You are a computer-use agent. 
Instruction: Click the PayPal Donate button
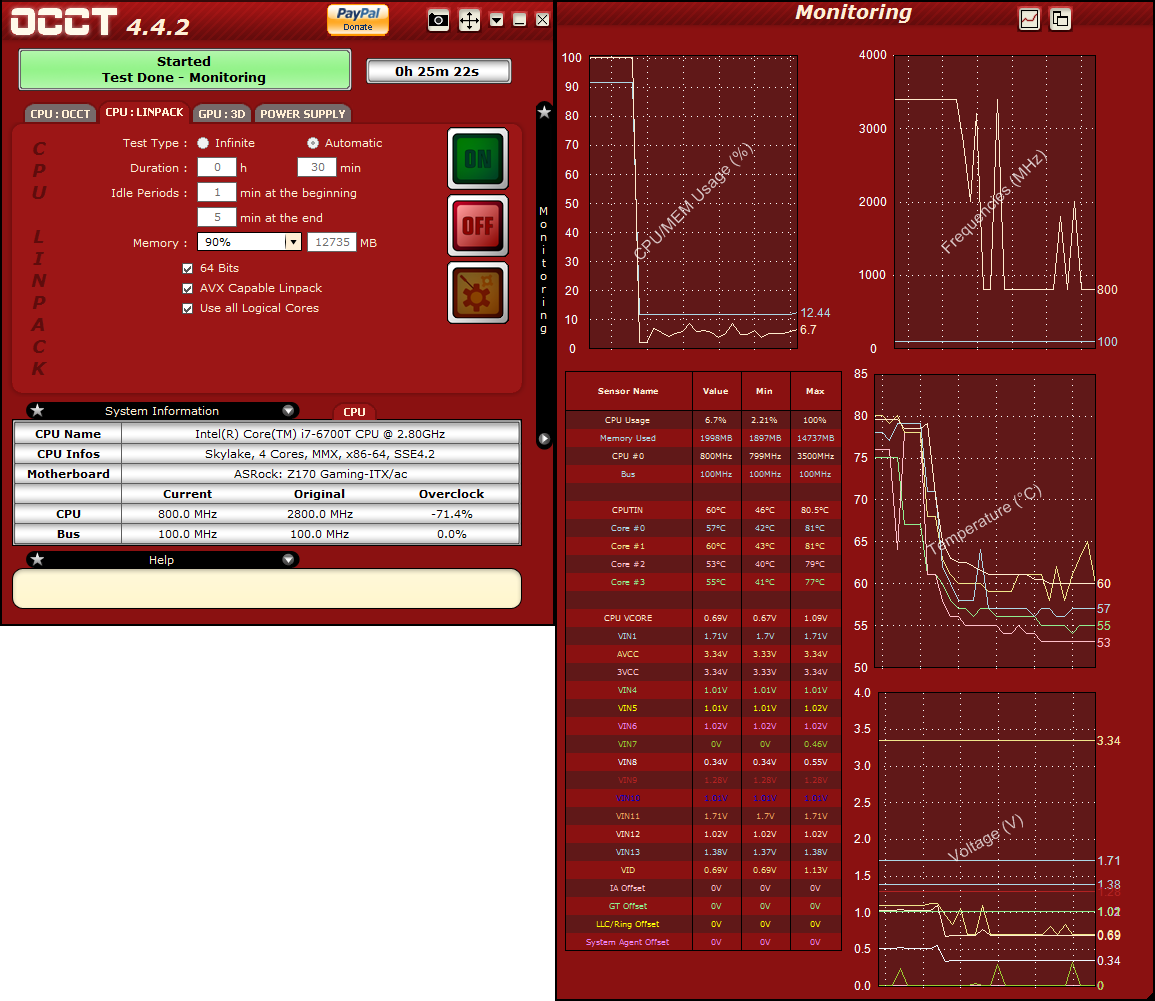point(357,19)
